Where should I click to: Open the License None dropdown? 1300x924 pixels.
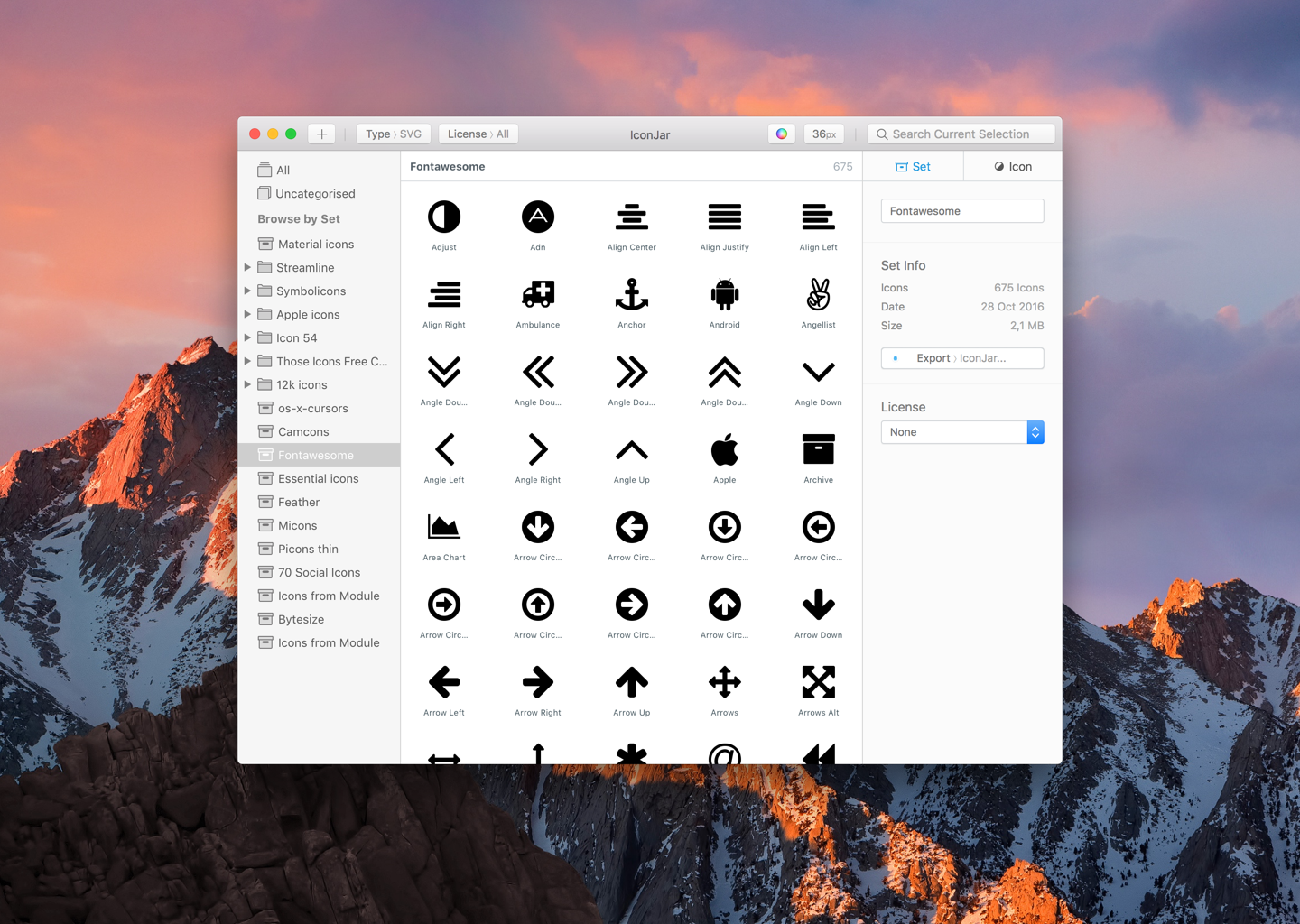tap(962, 433)
